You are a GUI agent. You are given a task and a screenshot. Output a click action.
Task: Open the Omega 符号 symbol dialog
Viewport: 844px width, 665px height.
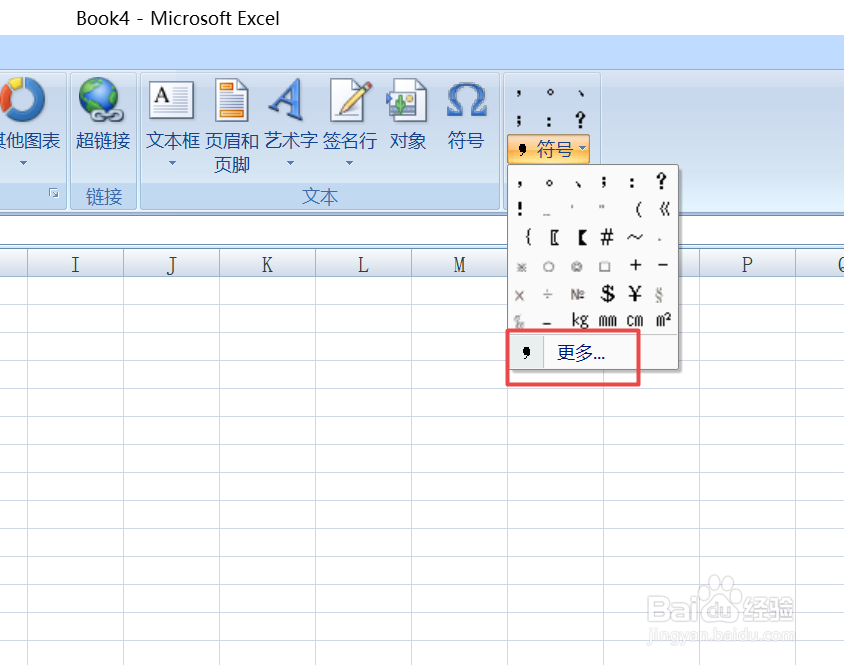pyautogui.click(x=466, y=115)
